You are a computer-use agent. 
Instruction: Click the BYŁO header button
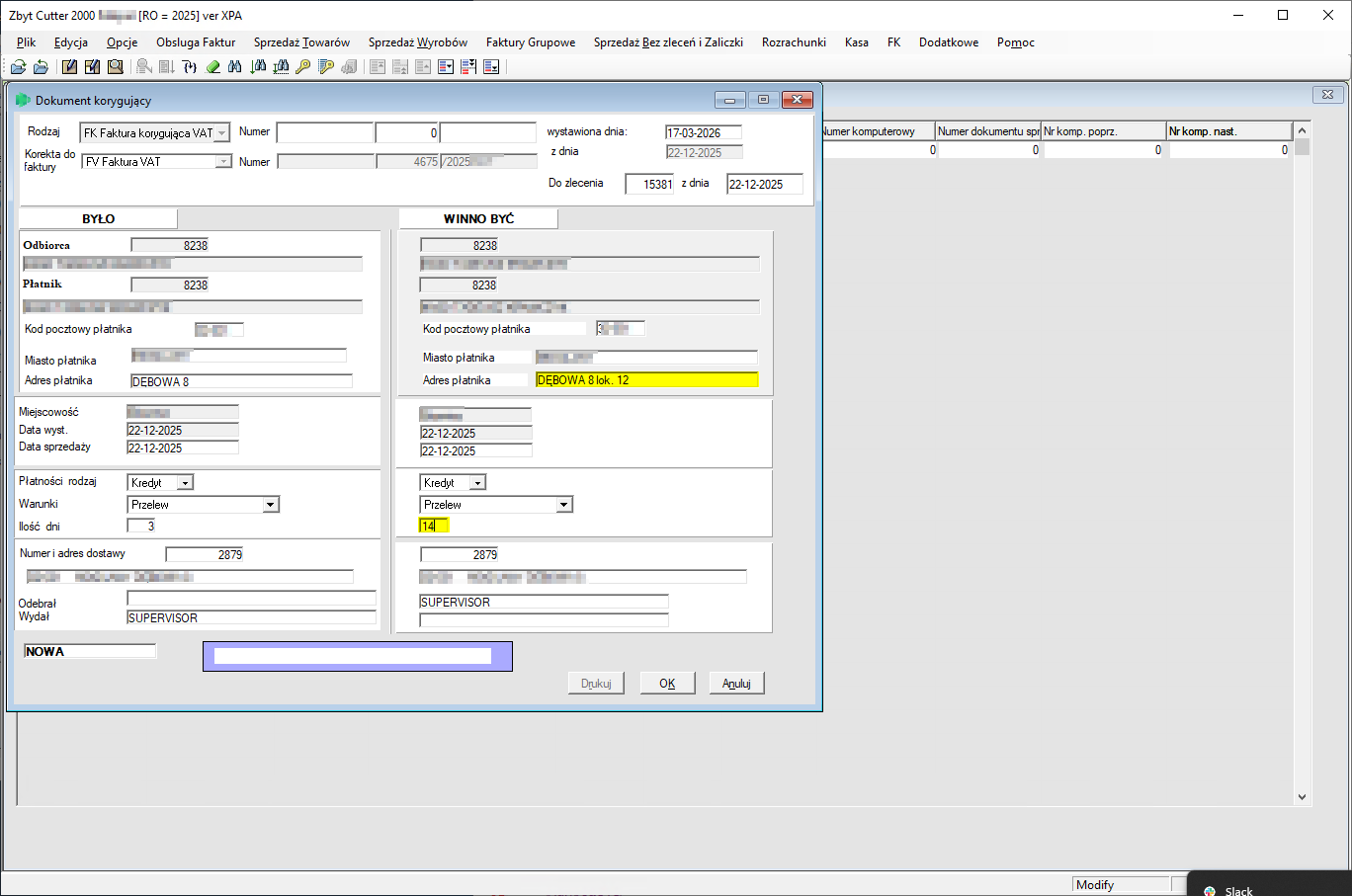pyautogui.click(x=99, y=219)
